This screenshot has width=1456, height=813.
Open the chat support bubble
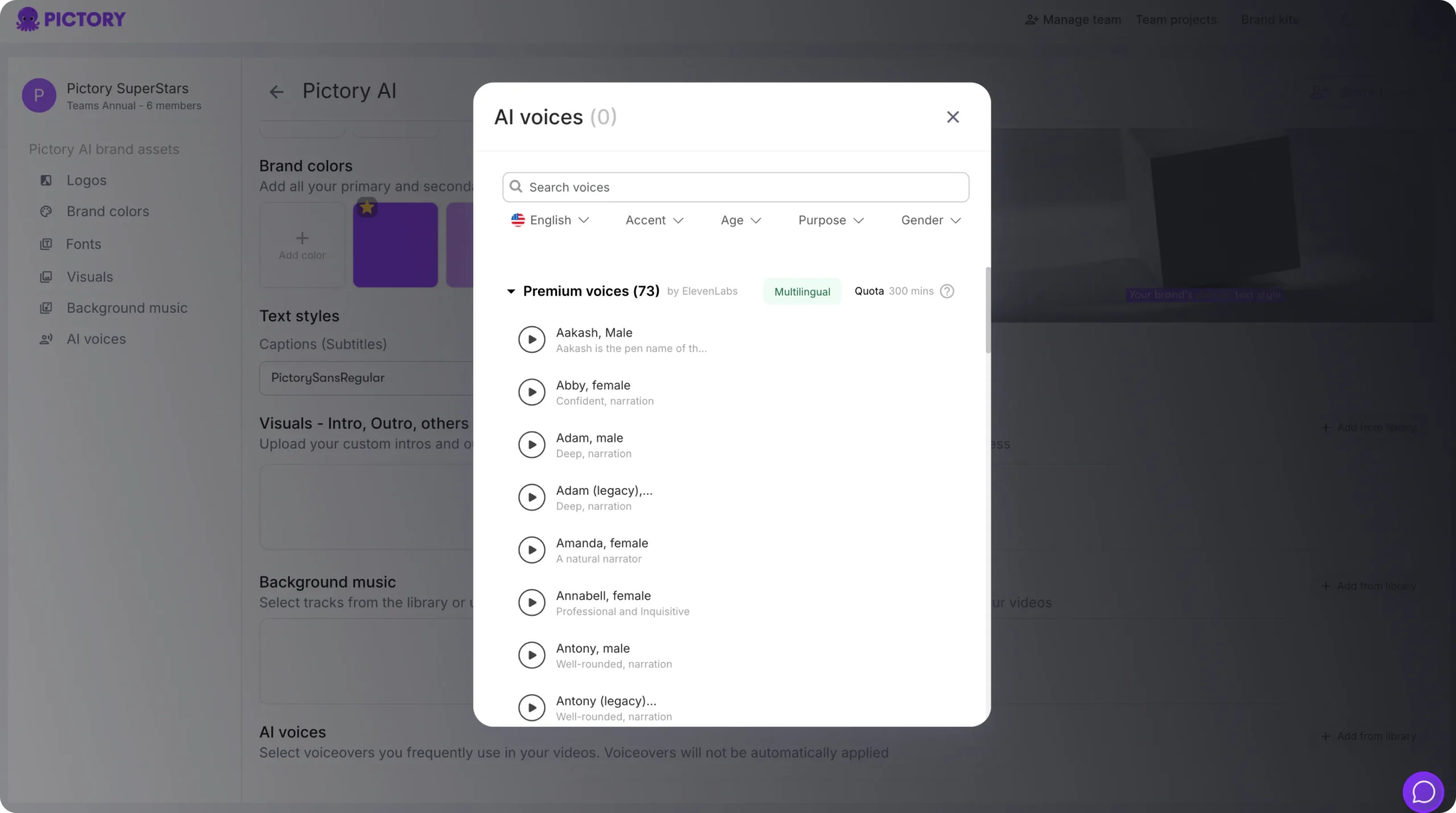[x=1422, y=791]
